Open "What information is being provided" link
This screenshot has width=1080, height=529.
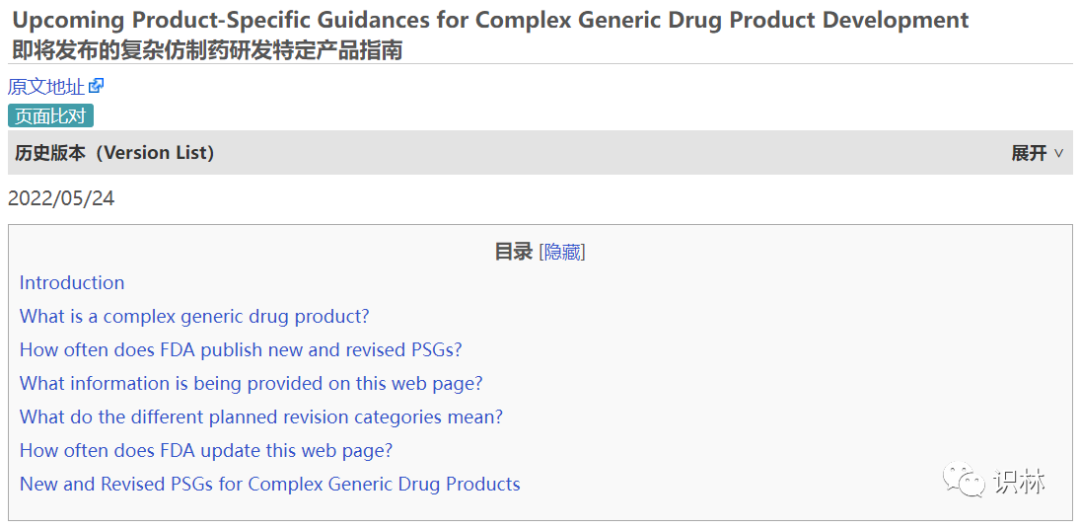[251, 383]
